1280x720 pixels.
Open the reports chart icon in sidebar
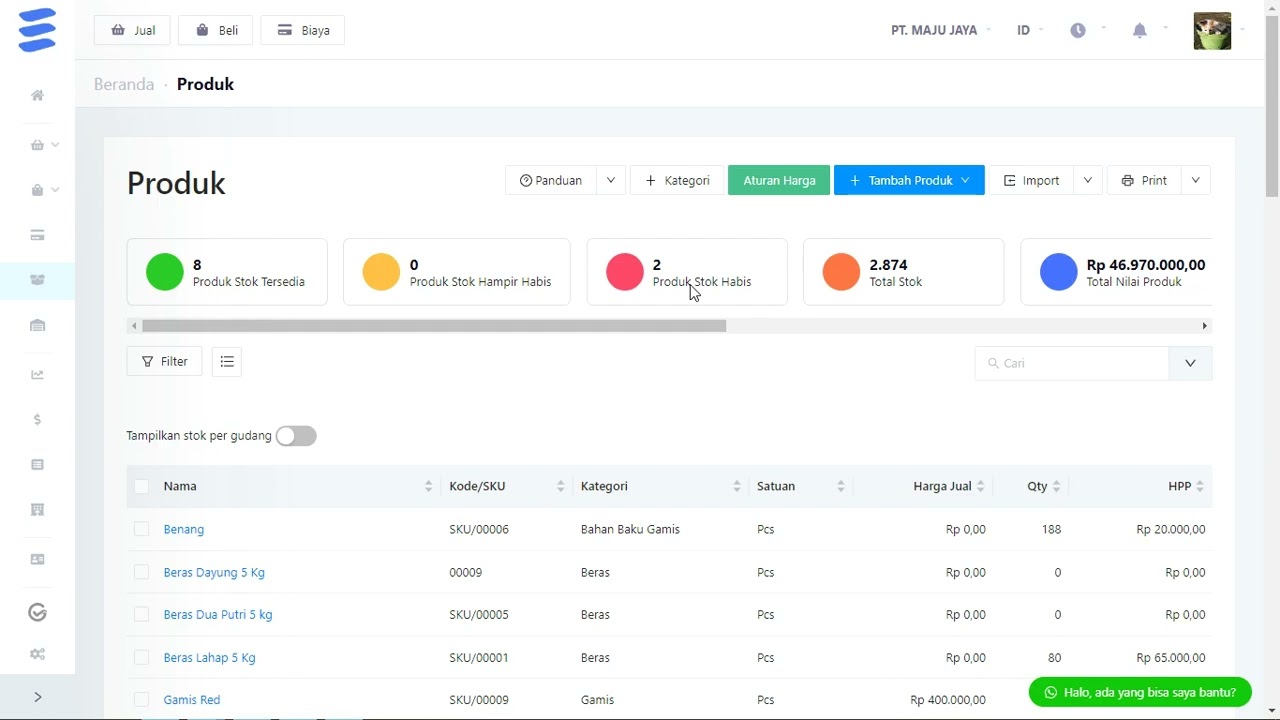point(37,375)
